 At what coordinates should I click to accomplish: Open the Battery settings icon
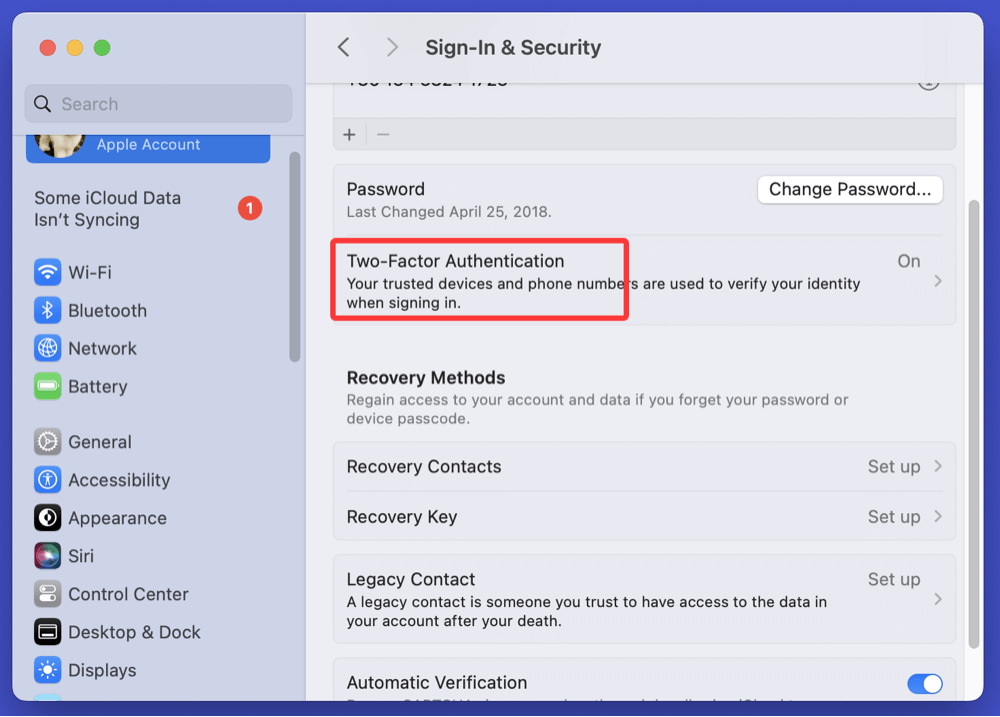47,386
